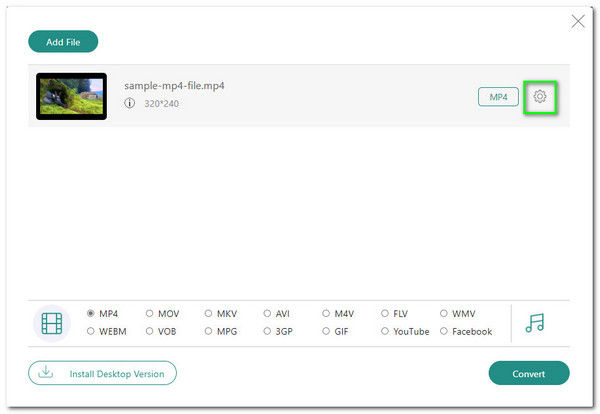Select VOB radio button
This screenshot has height=414, width=600.
tap(149, 331)
